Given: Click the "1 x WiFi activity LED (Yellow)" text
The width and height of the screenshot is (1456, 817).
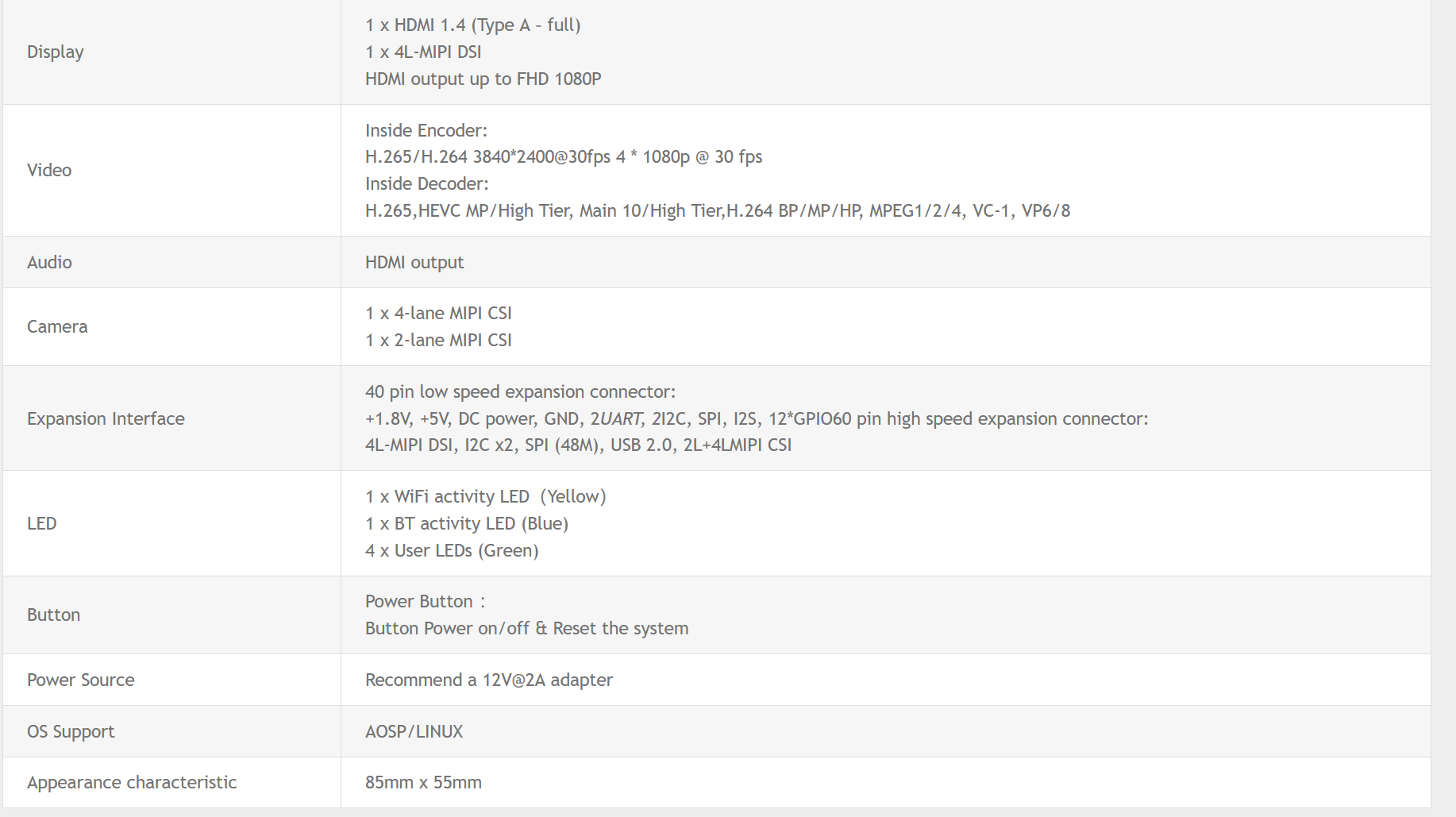Looking at the screenshot, I should coord(485,496).
